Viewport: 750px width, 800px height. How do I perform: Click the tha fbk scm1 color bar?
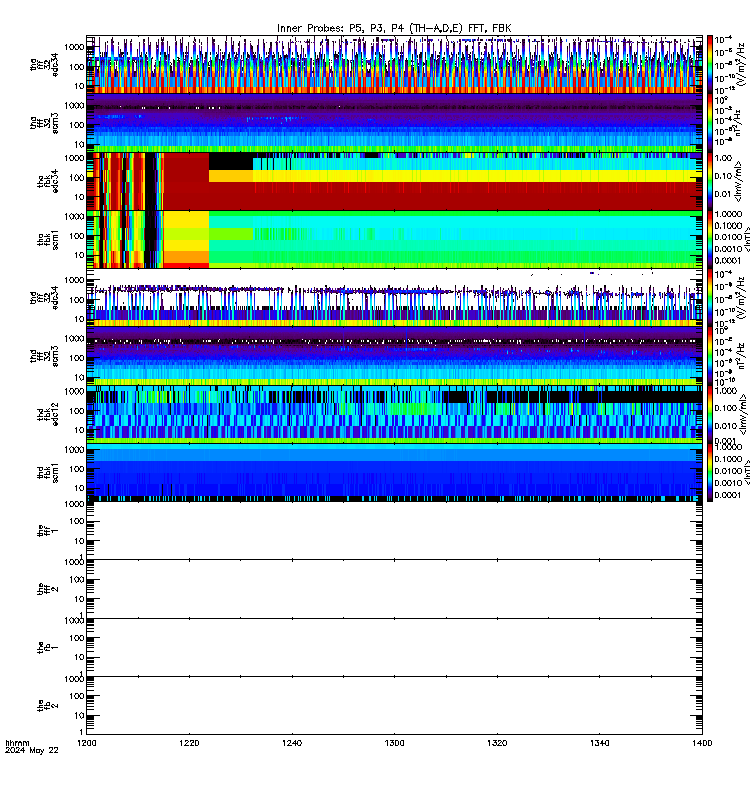pyautogui.click(x=710, y=239)
